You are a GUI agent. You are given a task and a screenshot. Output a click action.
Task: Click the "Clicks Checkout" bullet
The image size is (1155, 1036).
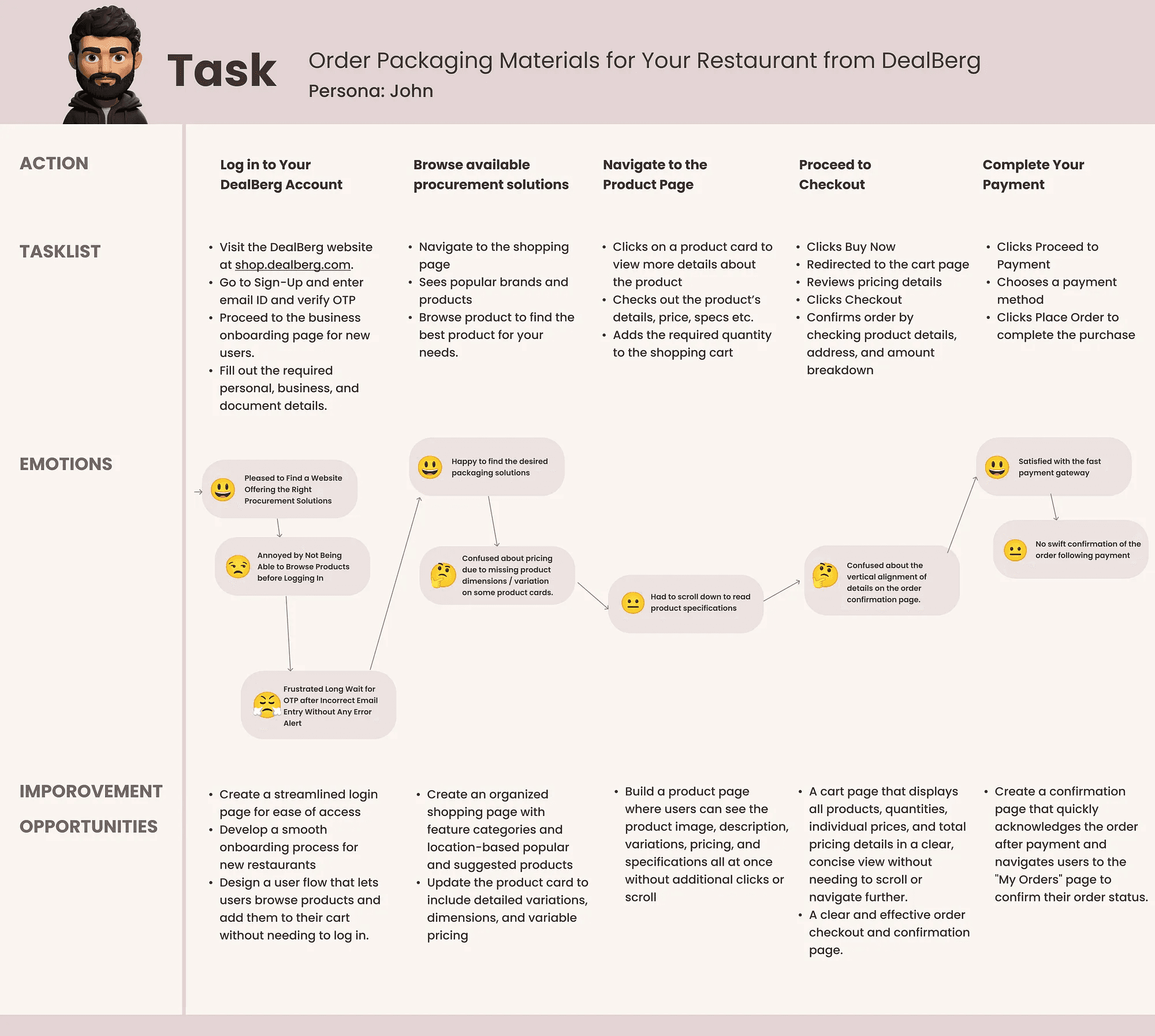click(854, 300)
